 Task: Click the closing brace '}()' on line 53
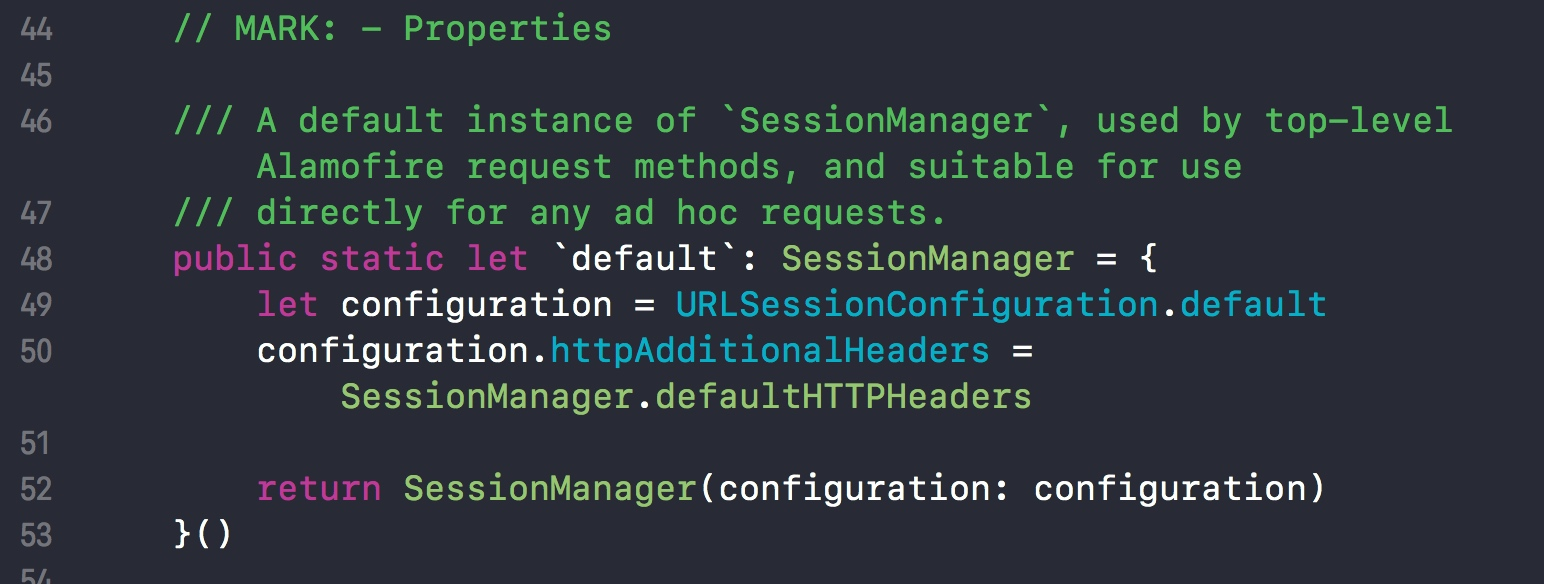tap(203, 535)
